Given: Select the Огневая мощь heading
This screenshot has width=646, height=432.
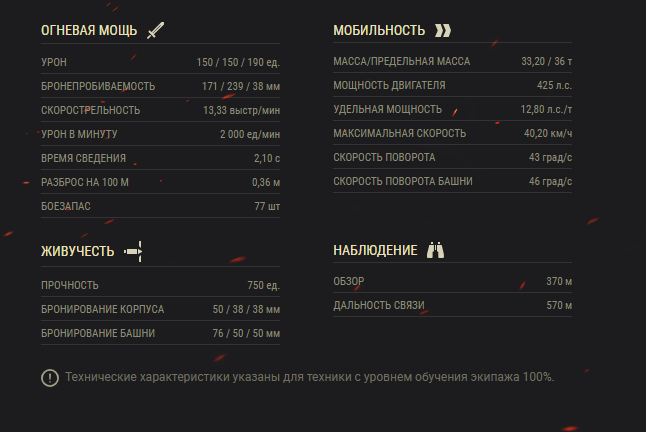Looking at the screenshot, I should point(89,30).
